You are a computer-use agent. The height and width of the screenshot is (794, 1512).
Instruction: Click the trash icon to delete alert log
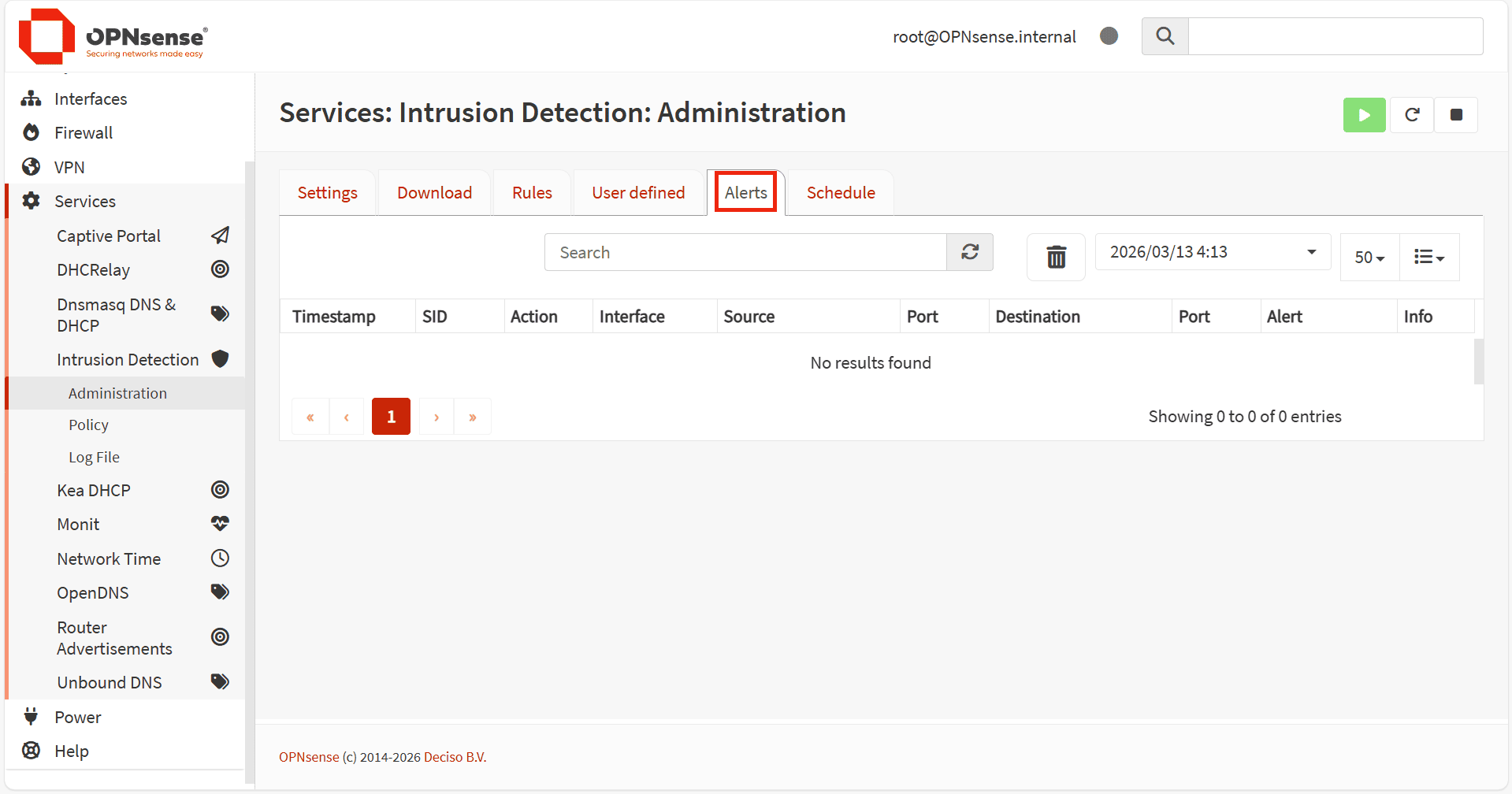click(x=1056, y=257)
